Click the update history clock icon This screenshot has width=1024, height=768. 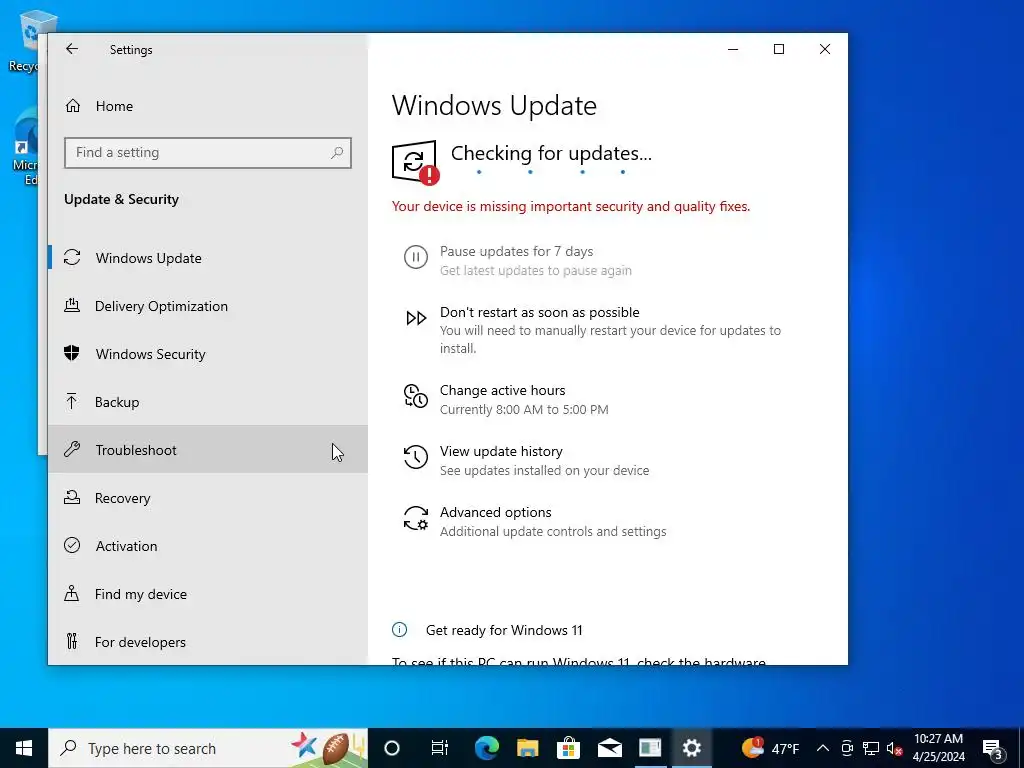(415, 457)
